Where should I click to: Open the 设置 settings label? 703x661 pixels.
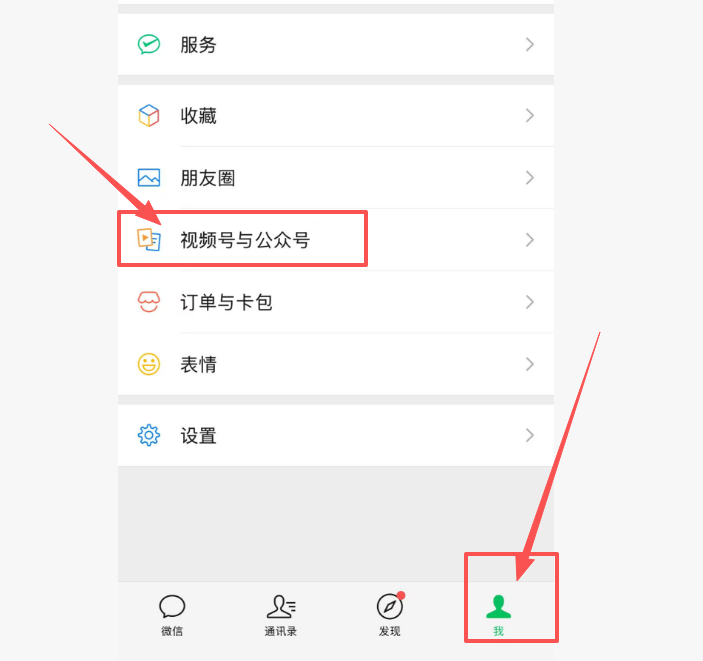pyautogui.click(x=199, y=435)
